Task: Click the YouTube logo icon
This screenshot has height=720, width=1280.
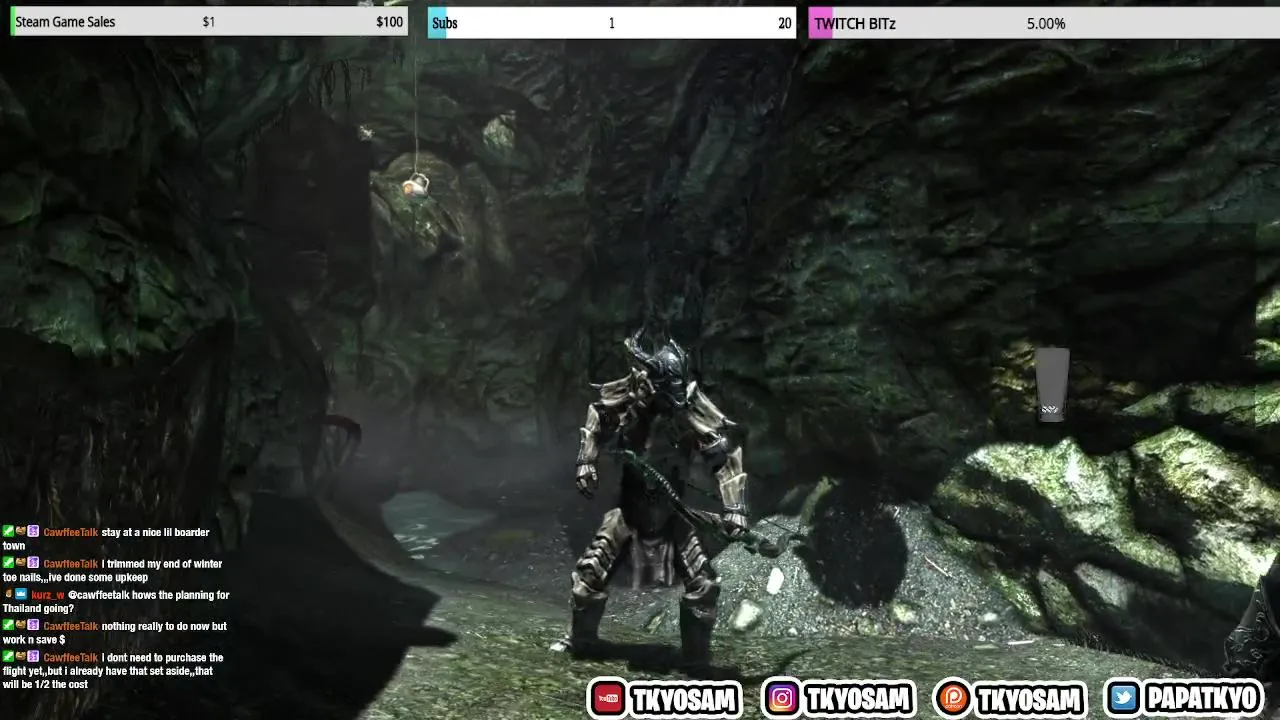Action: pyautogui.click(x=607, y=698)
